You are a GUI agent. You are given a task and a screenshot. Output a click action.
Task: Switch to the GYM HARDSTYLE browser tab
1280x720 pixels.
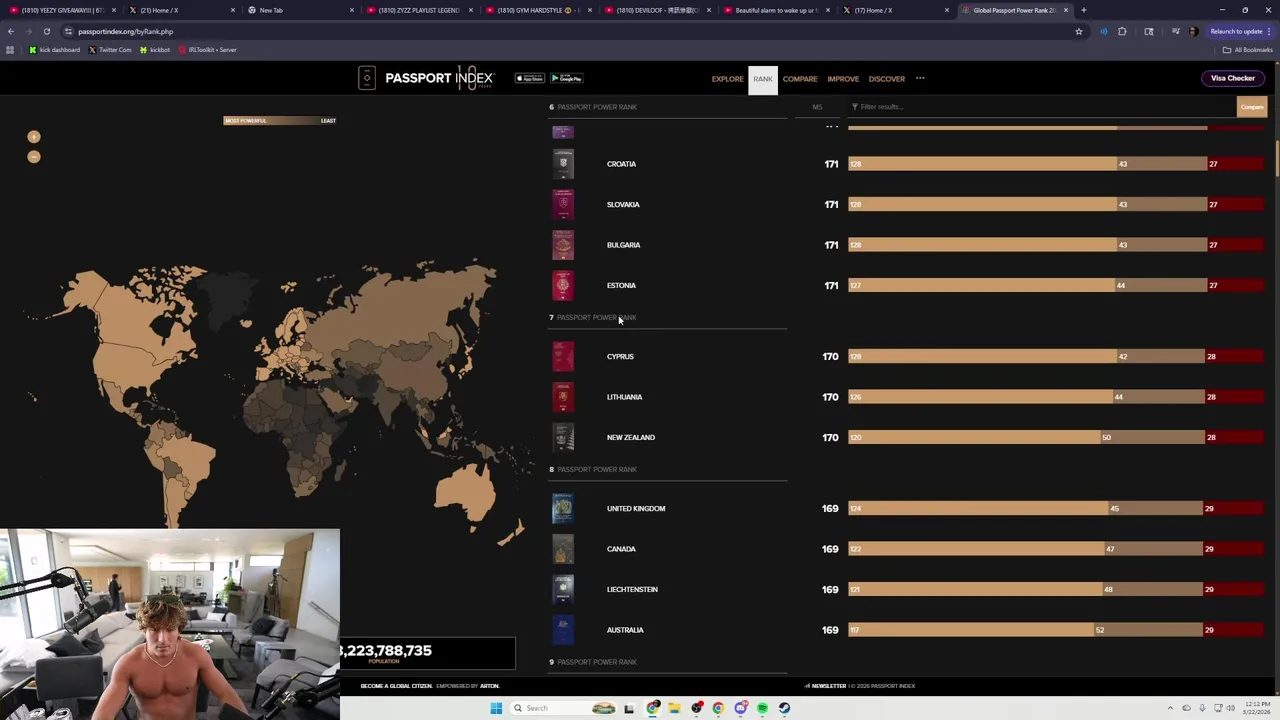pos(538,10)
